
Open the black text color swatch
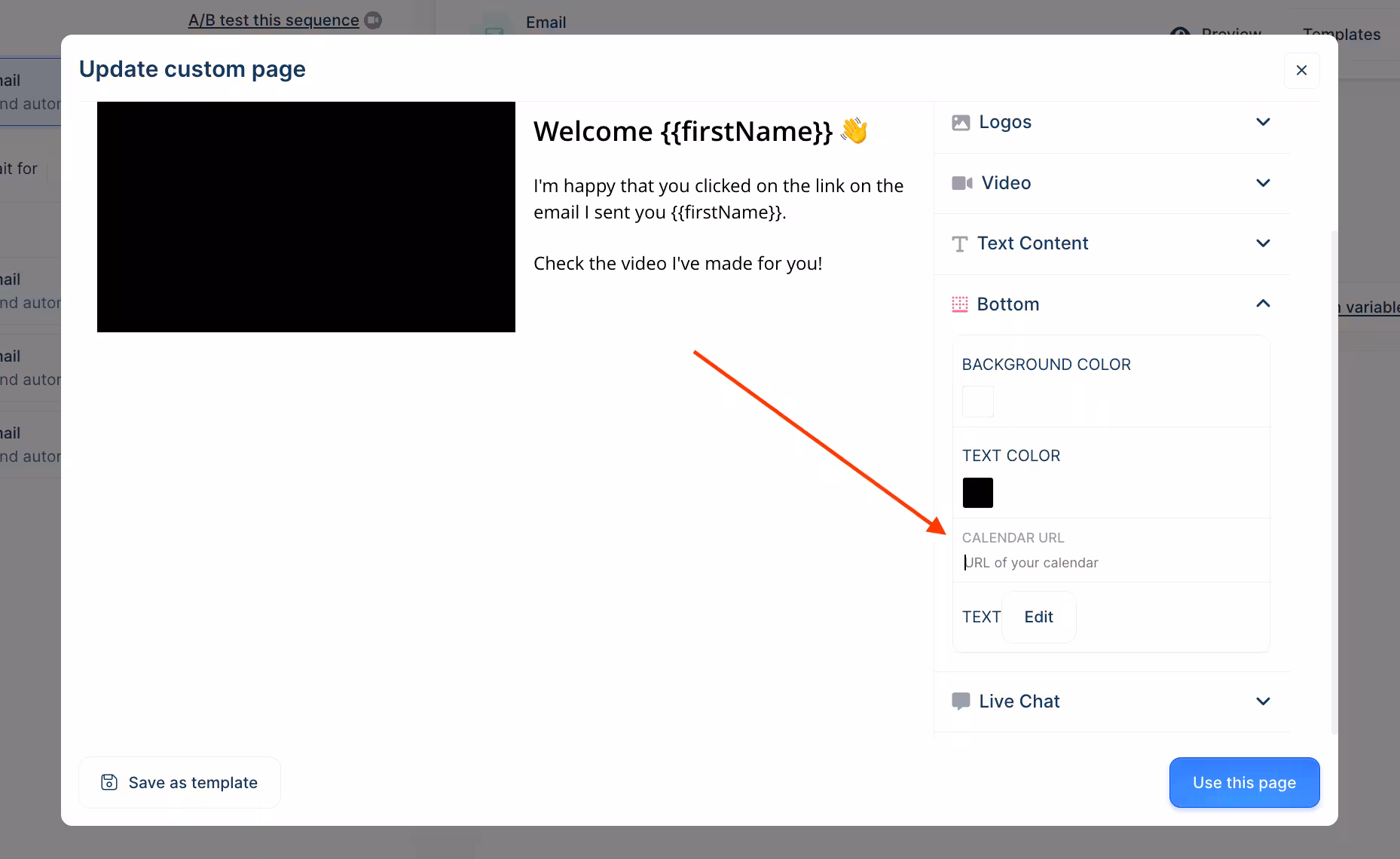pyautogui.click(x=978, y=493)
